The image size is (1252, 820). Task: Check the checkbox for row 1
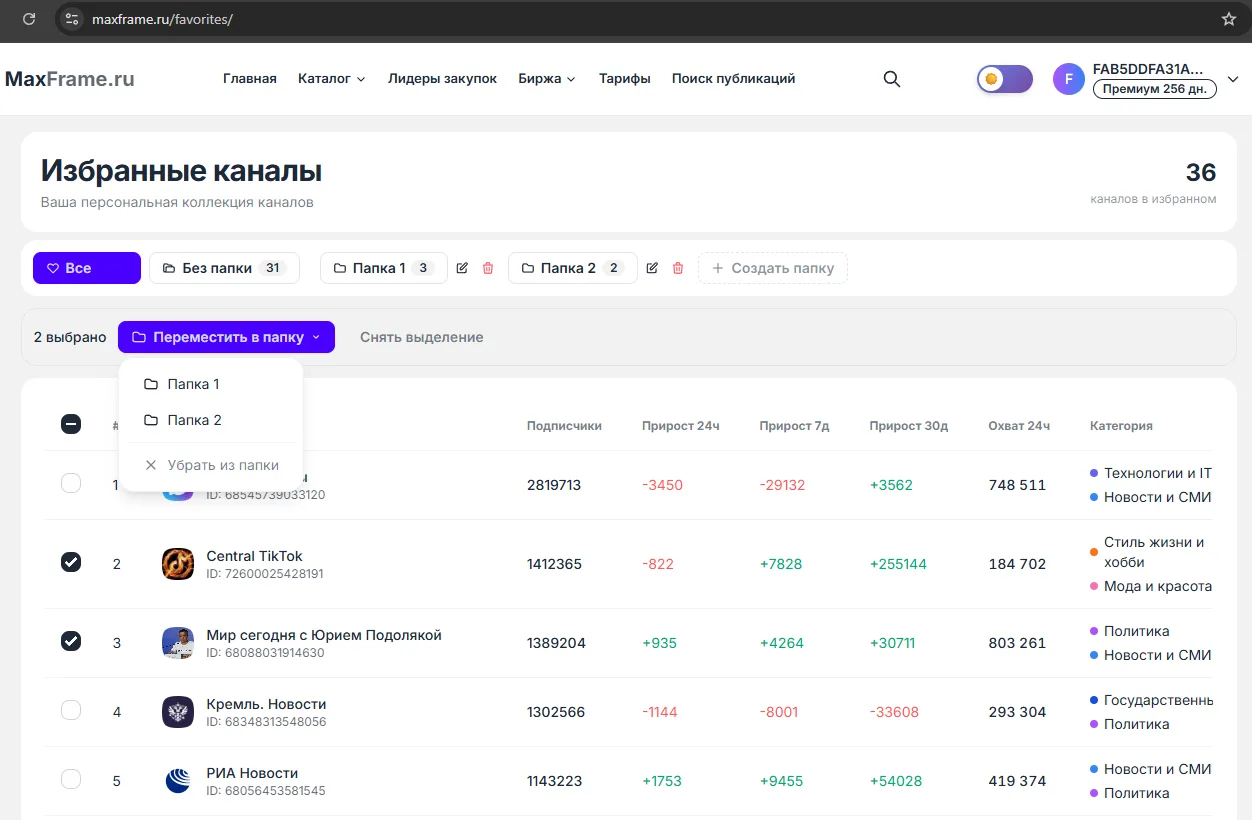[x=71, y=483]
